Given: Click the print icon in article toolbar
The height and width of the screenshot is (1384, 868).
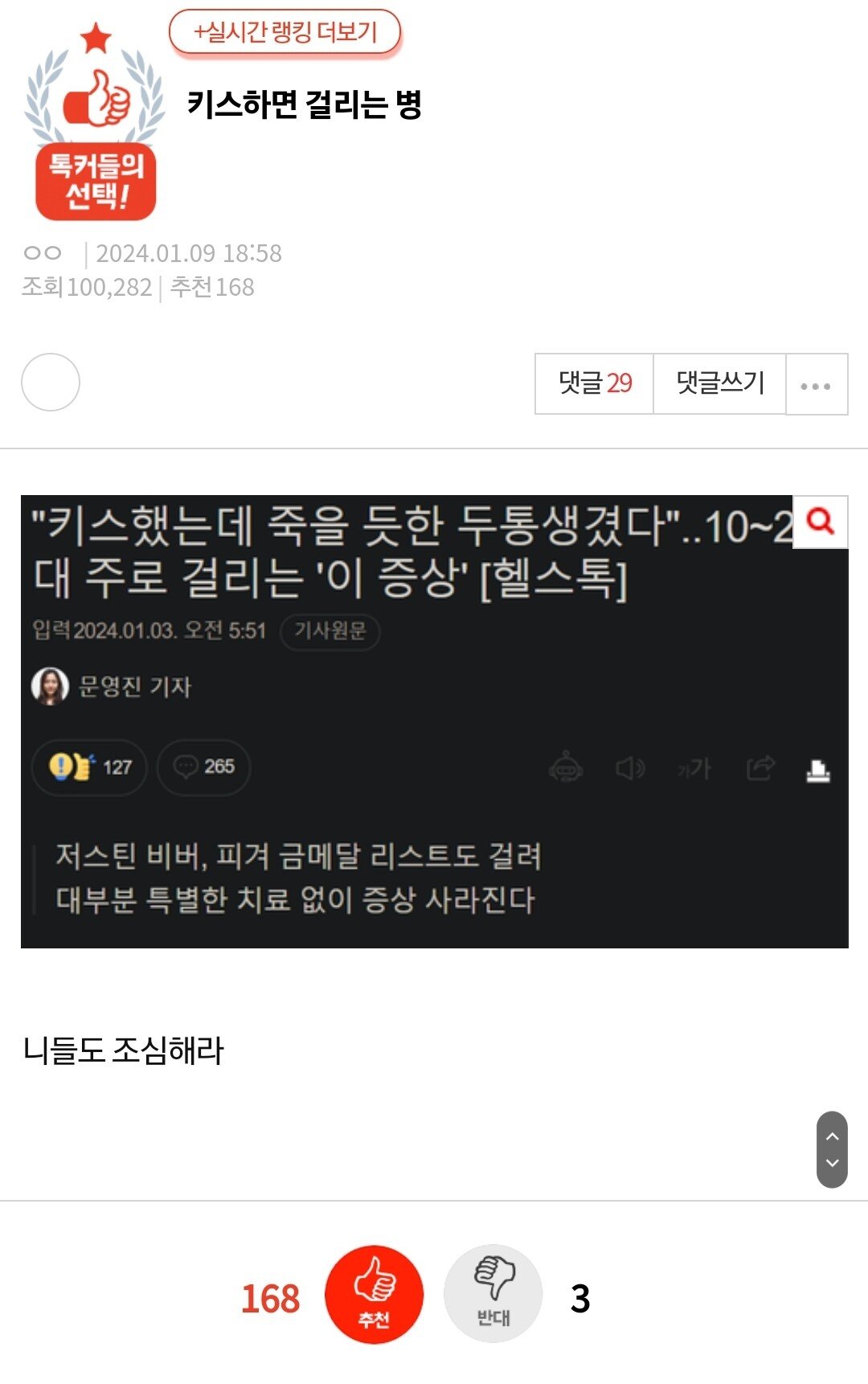Looking at the screenshot, I should (818, 770).
